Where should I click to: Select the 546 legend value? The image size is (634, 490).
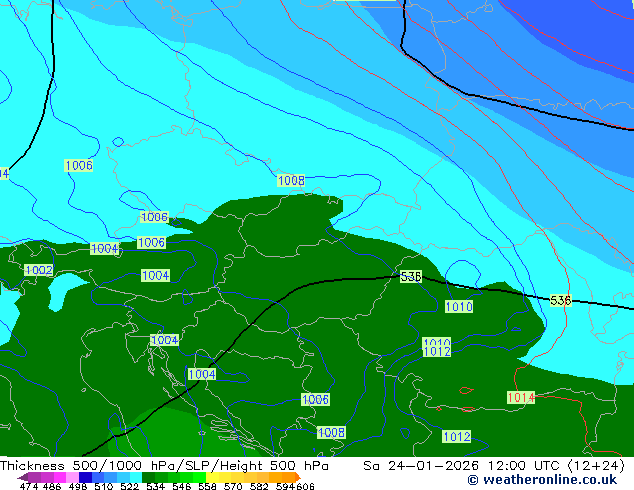pyautogui.click(x=182, y=486)
